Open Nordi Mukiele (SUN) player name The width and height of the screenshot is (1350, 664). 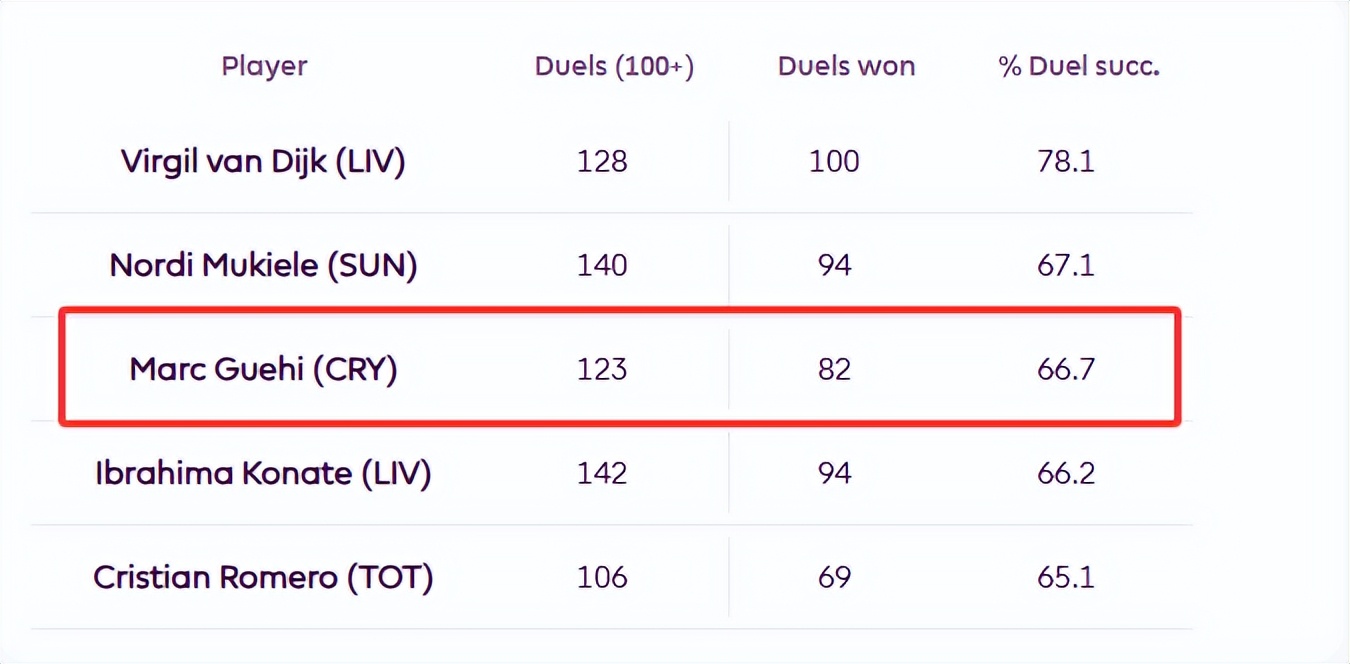[x=263, y=265]
